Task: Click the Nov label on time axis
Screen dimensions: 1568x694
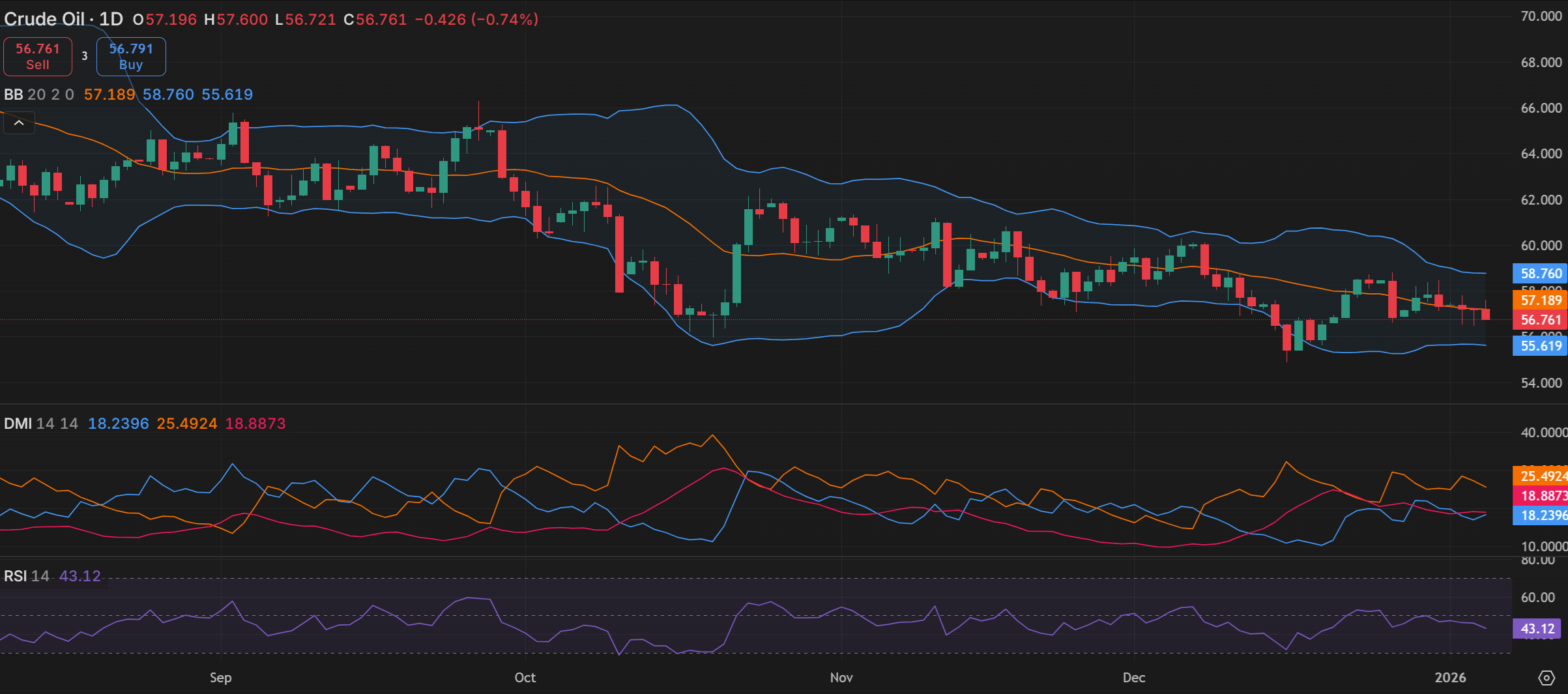Action: 841,678
